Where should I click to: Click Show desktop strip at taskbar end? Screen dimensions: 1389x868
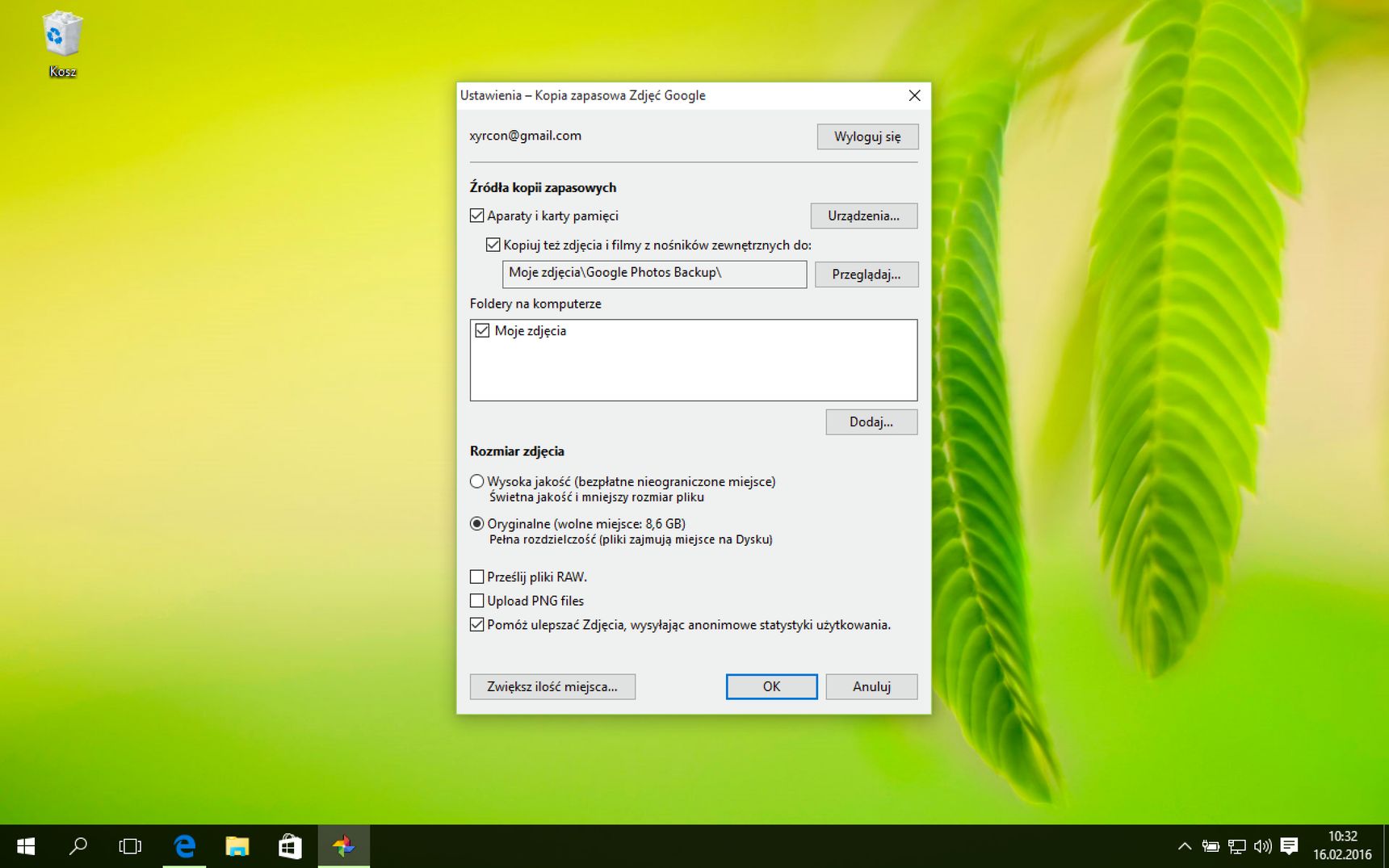[x=1385, y=846]
